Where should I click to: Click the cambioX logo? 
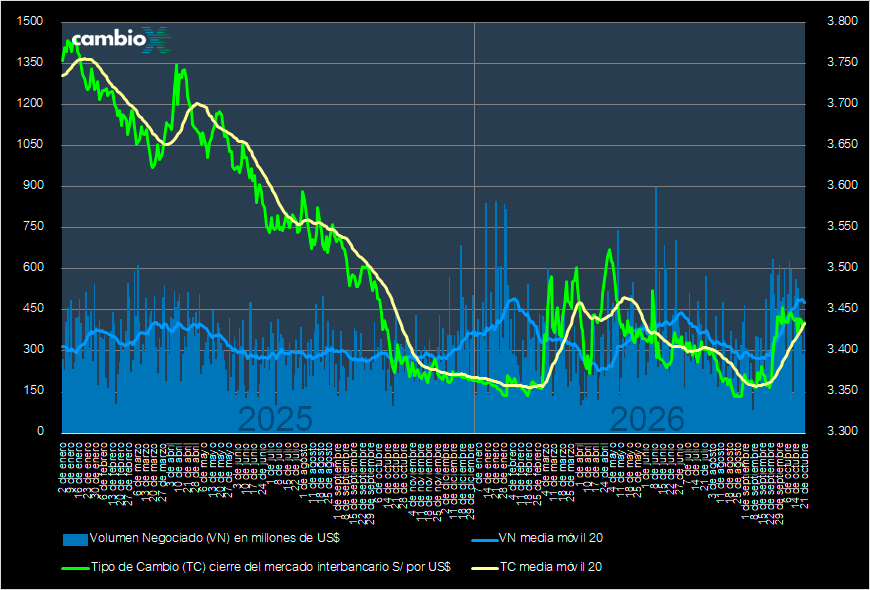pyautogui.click(x=122, y=39)
